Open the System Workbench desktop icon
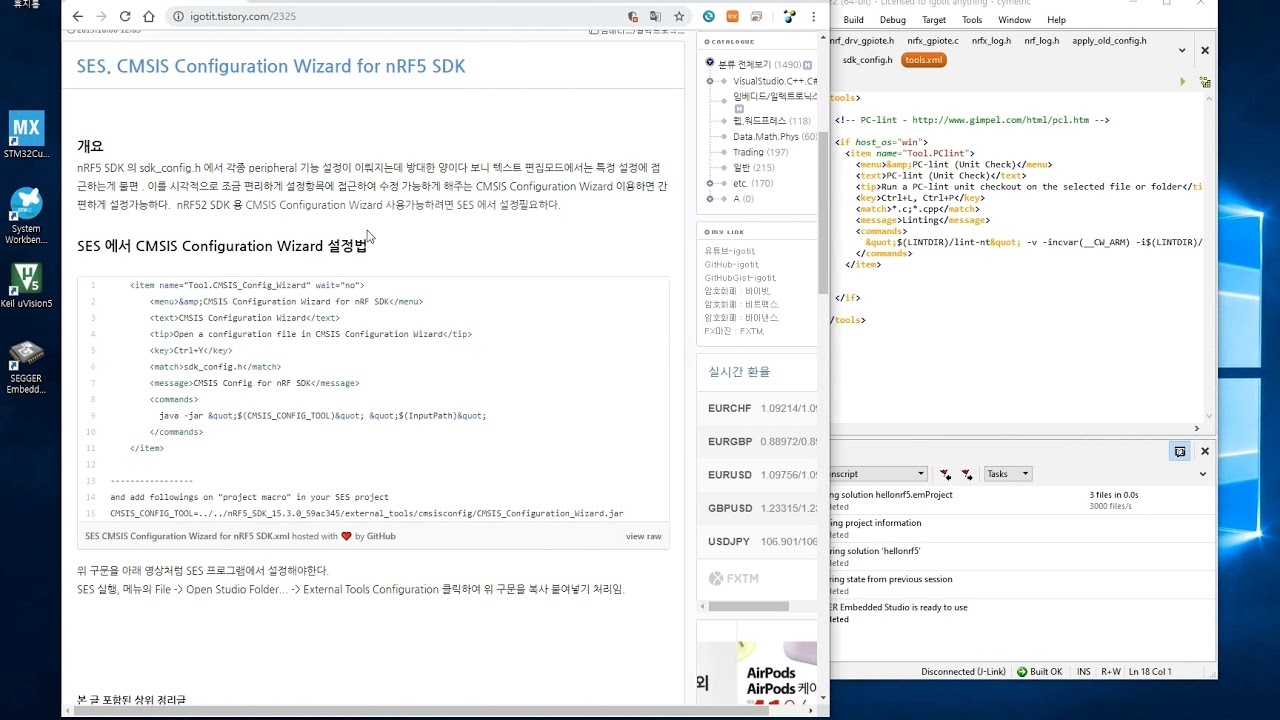The image size is (1280, 720). coord(25,216)
